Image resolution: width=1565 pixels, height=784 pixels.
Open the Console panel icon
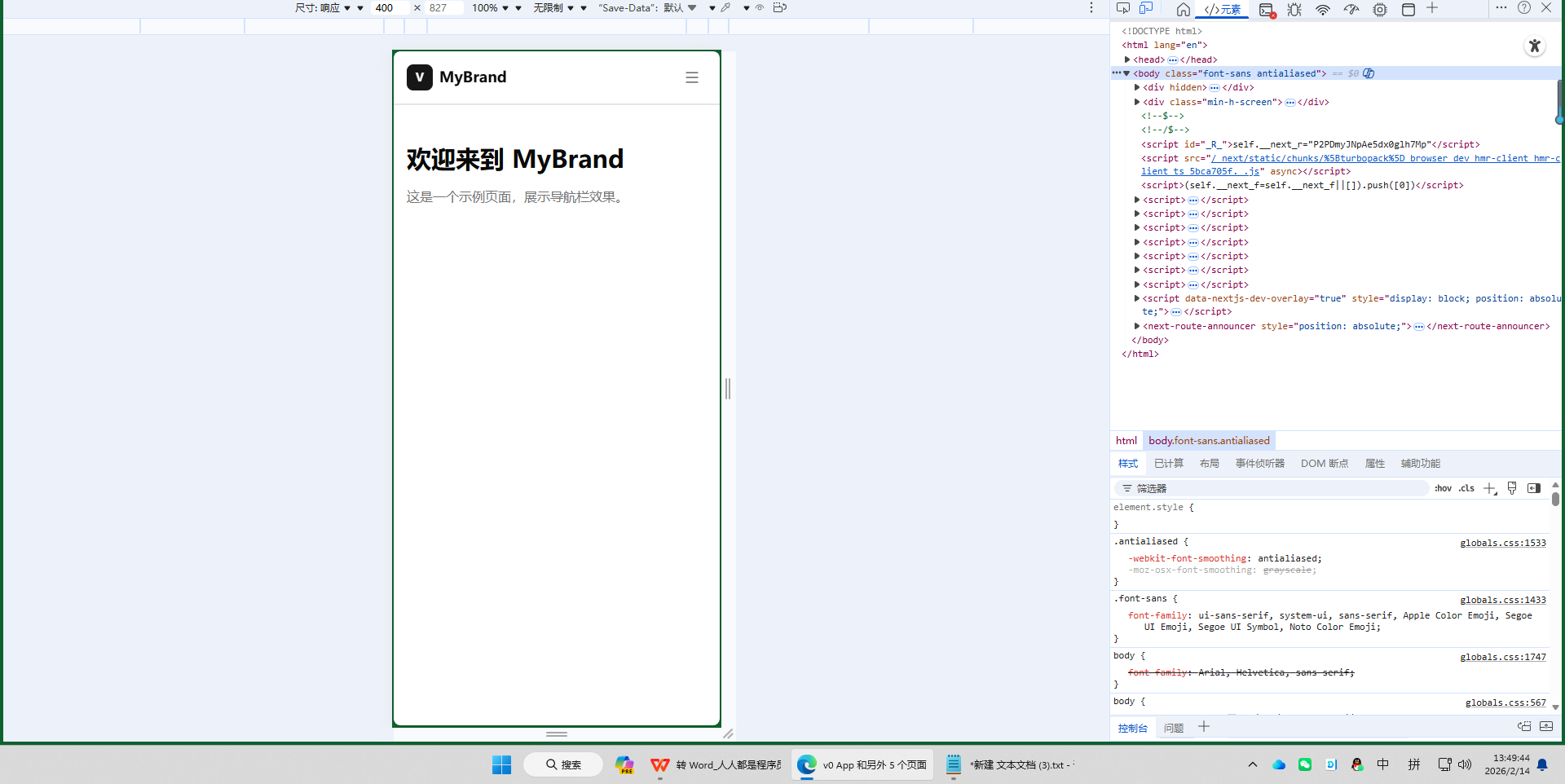1267,9
